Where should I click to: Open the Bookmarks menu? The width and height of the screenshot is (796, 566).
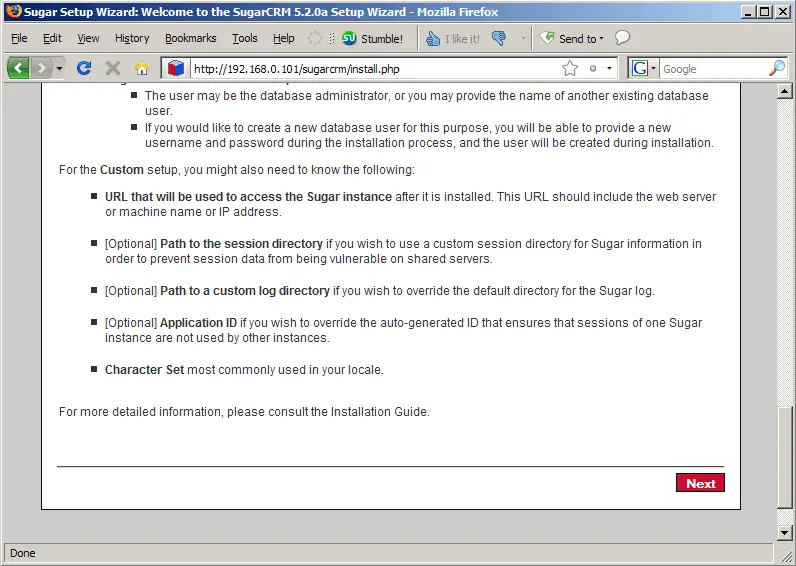[x=190, y=39]
